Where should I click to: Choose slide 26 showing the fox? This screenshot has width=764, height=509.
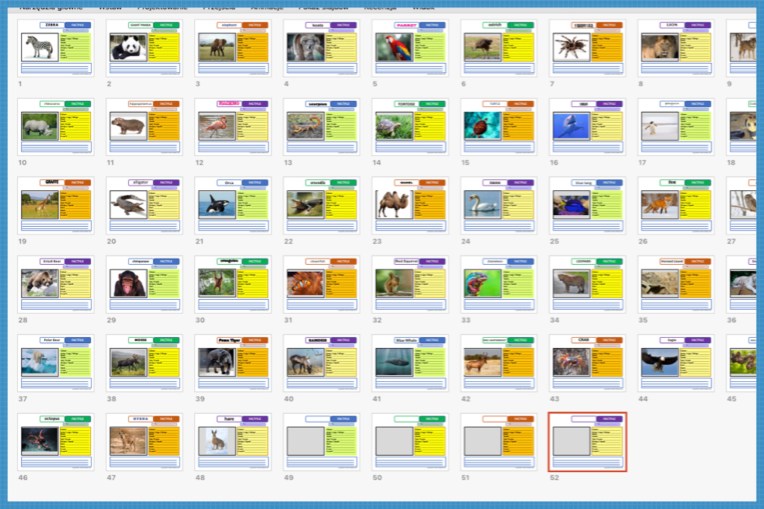click(676, 206)
